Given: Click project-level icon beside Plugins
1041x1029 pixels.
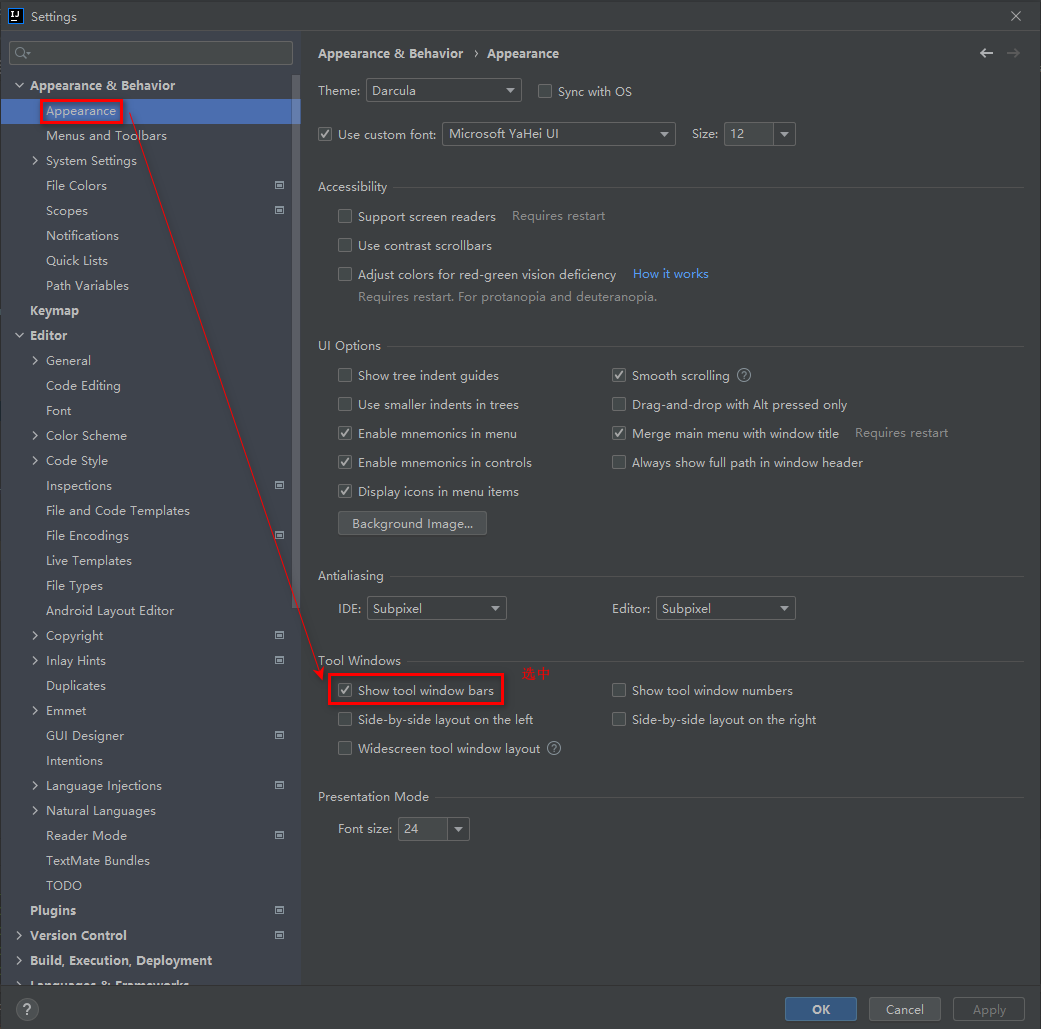Looking at the screenshot, I should (280, 910).
